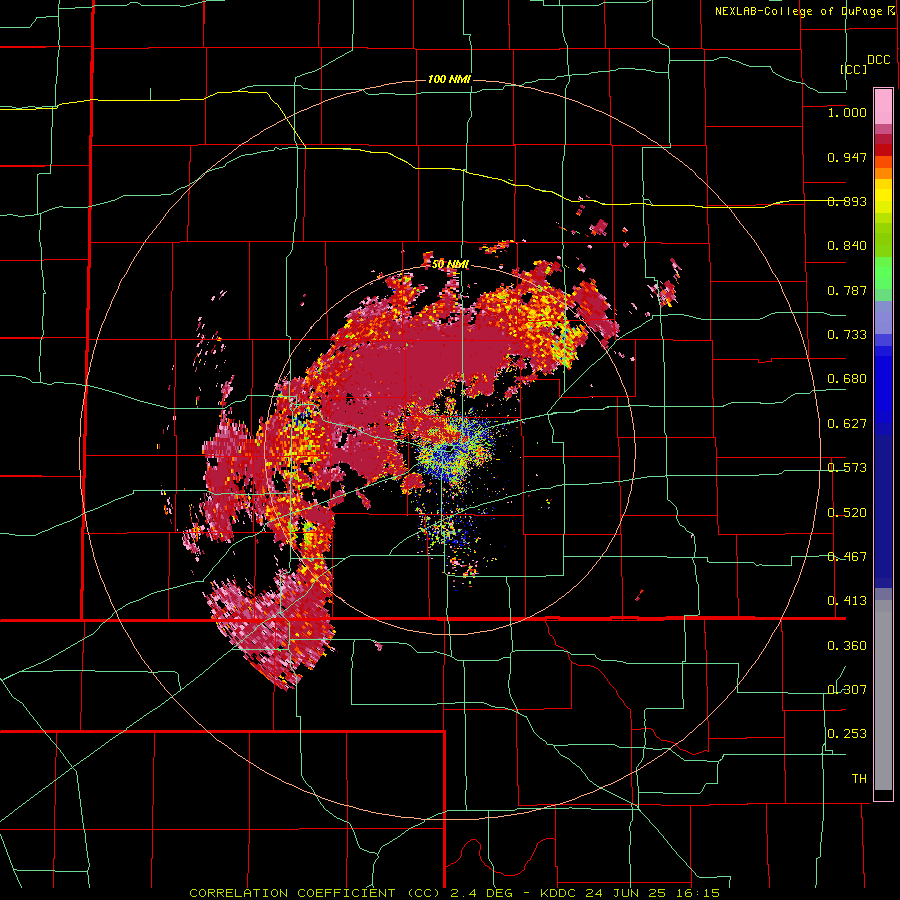Select the 0.520 scale value

coord(847,513)
